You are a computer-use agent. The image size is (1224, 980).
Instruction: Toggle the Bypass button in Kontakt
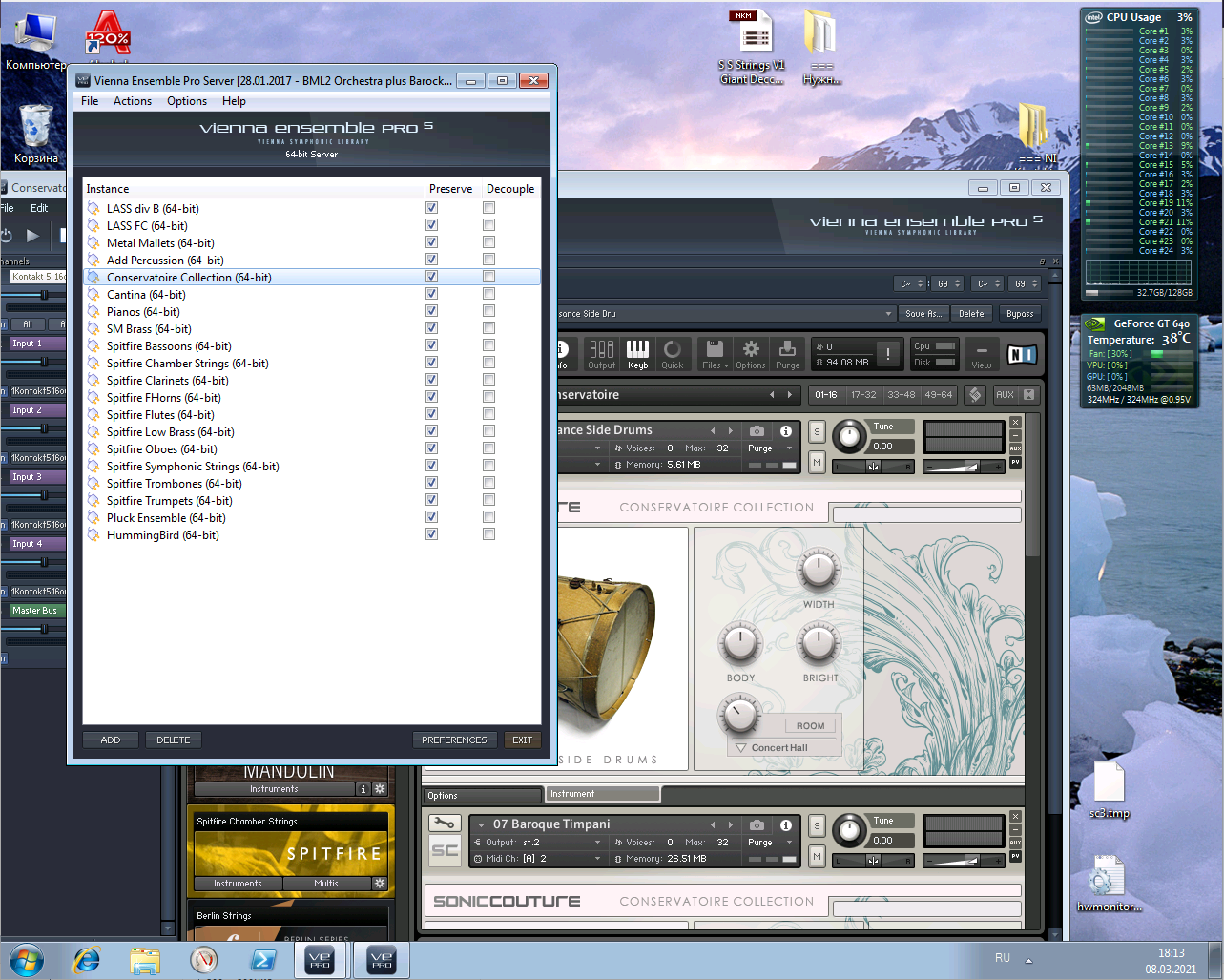point(1020,313)
